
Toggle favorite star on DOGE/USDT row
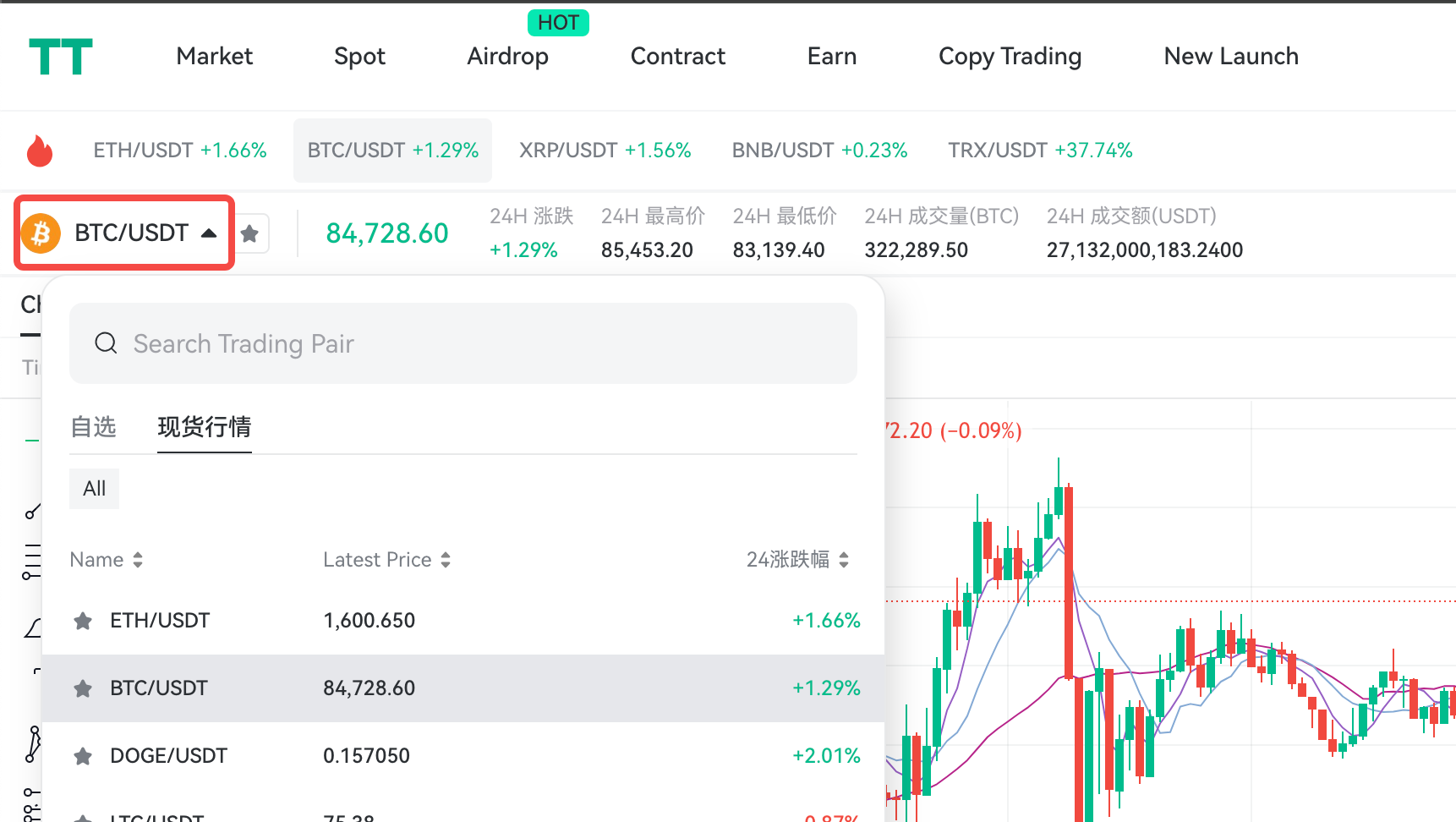click(x=82, y=755)
